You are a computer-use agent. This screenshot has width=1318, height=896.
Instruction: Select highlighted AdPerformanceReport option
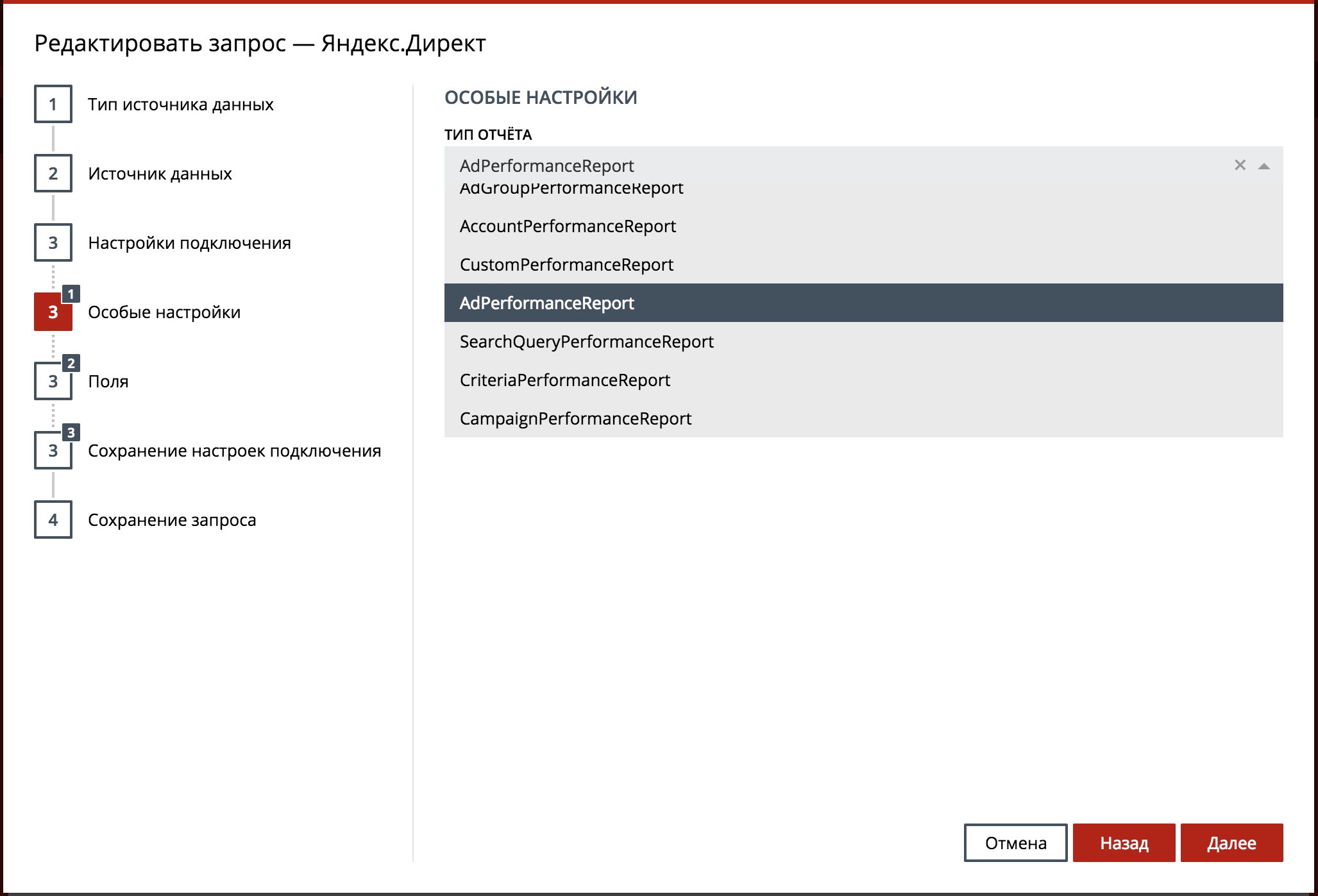(x=863, y=303)
